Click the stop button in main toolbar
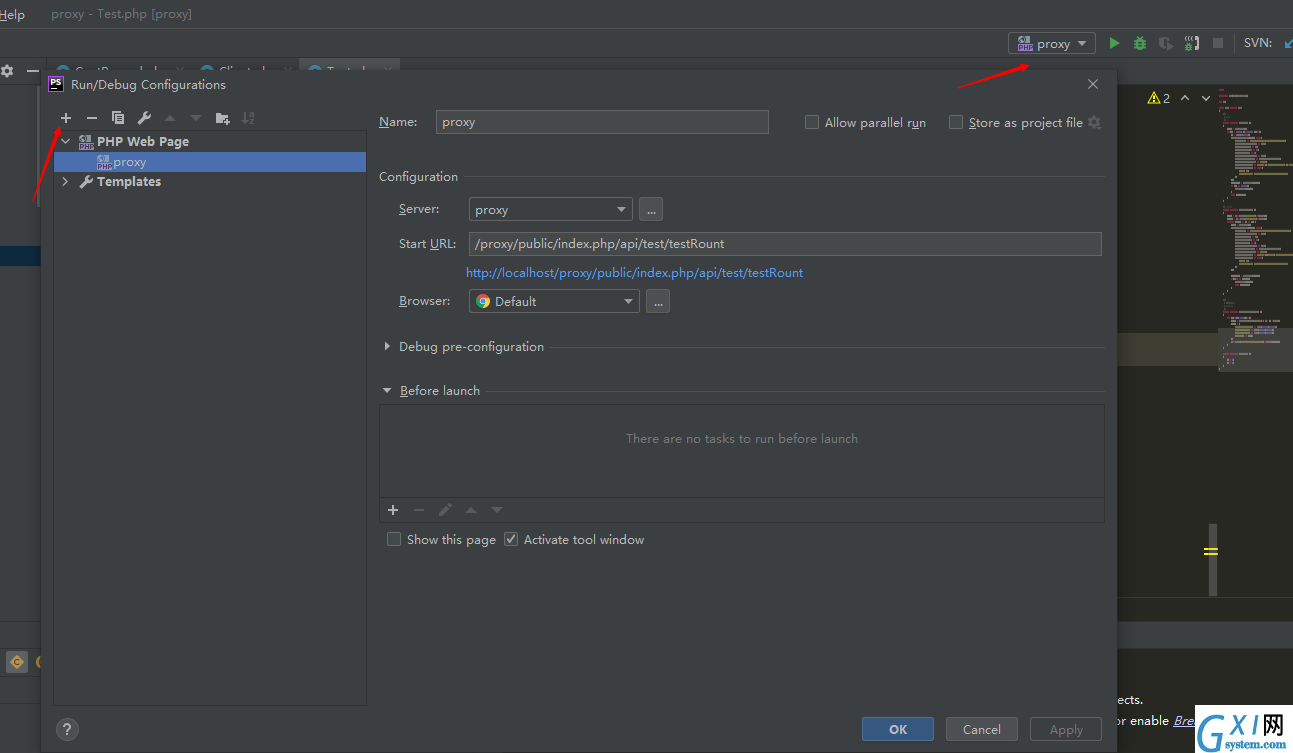Image resolution: width=1293 pixels, height=753 pixels. point(1218,43)
